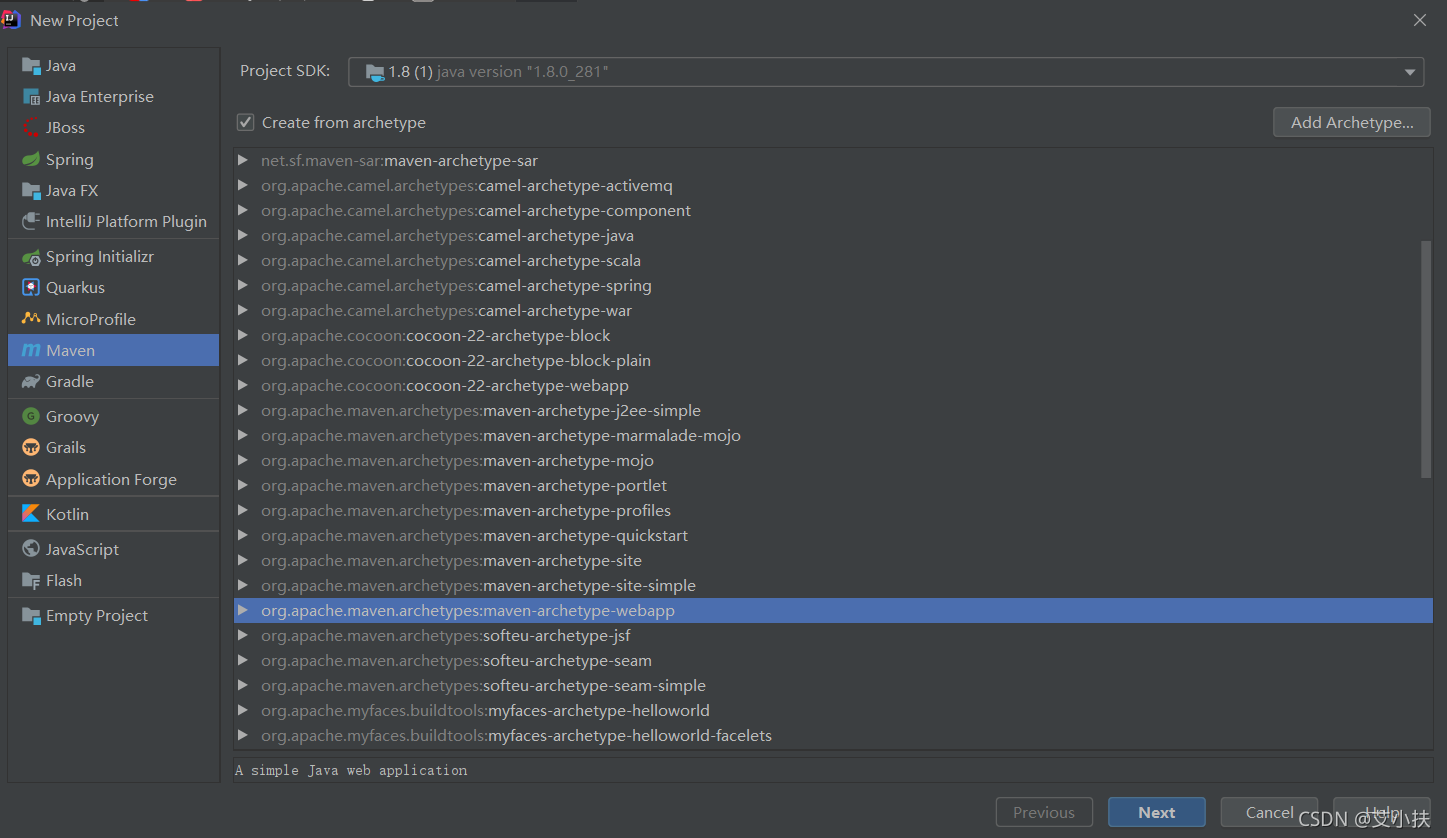This screenshot has width=1447, height=838.
Task: Select maven-archetype-profiles archetype
Action: (833, 510)
